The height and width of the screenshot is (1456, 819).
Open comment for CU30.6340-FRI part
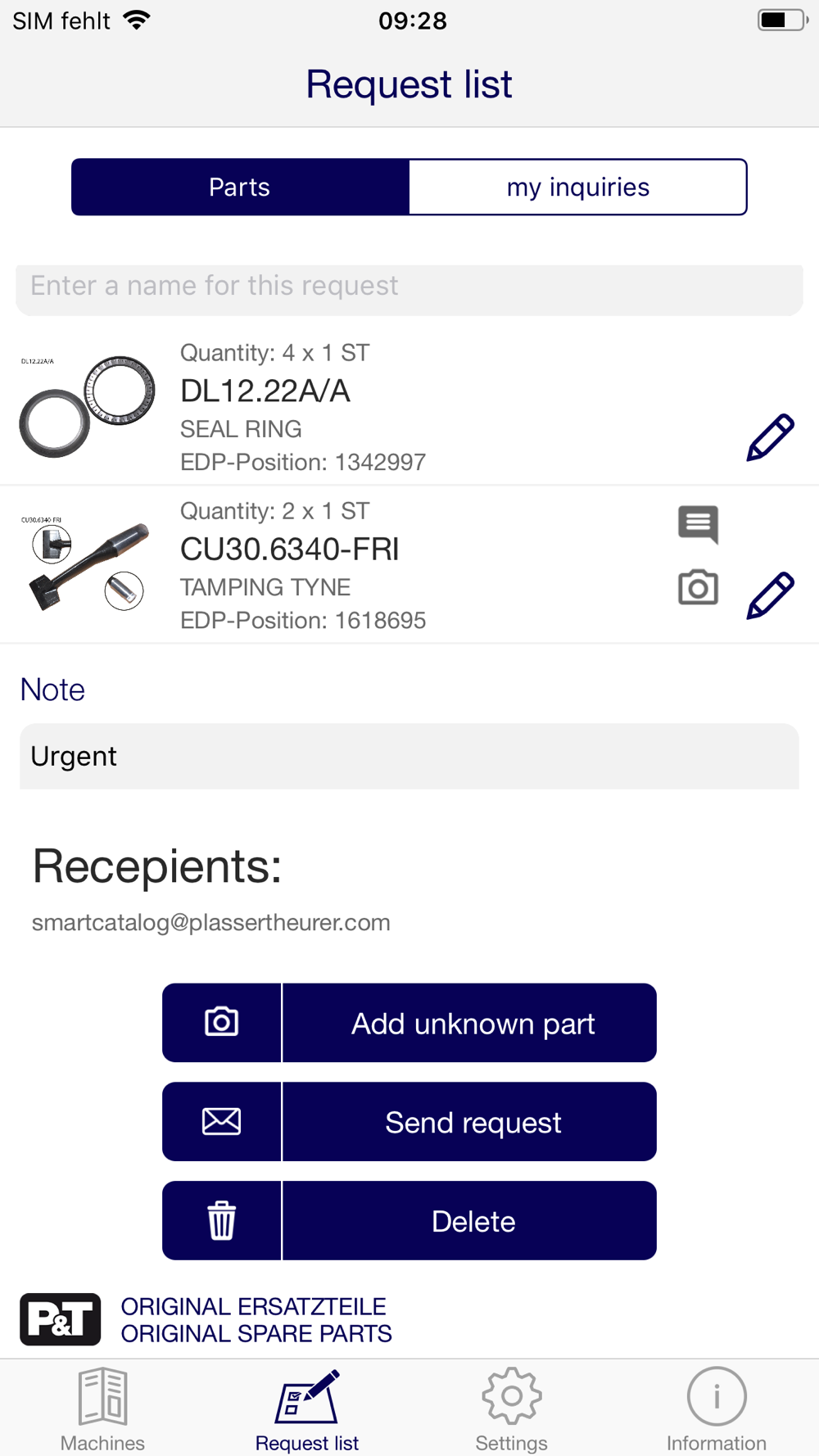point(698,524)
